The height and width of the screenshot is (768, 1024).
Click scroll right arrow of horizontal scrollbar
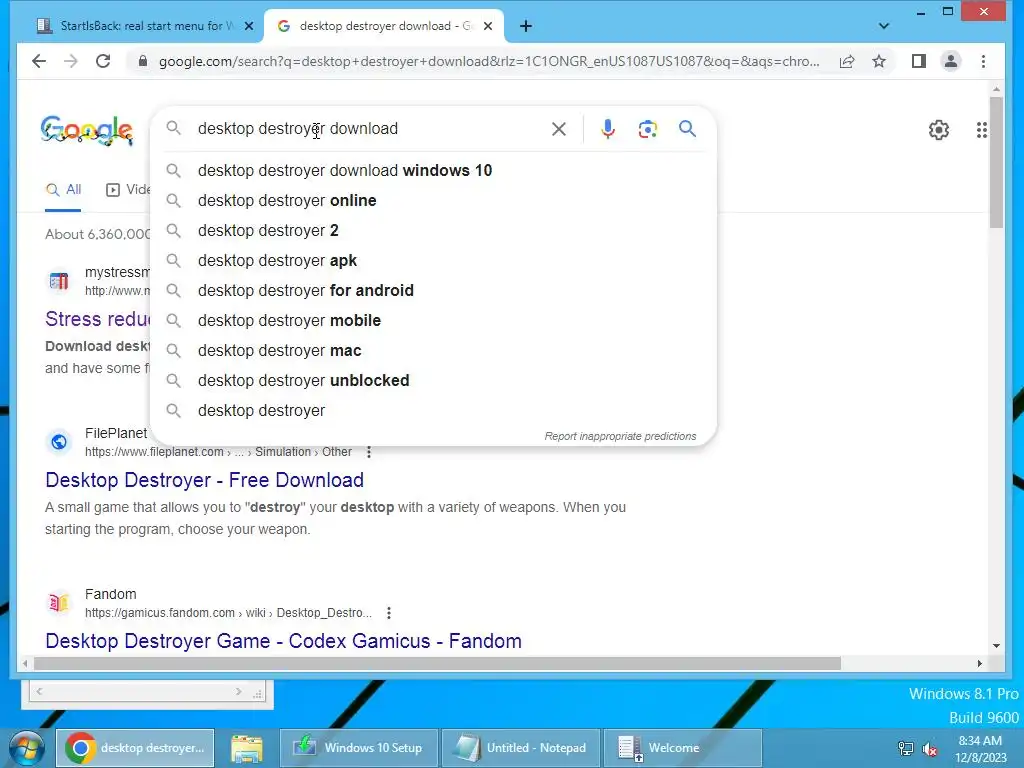980,664
